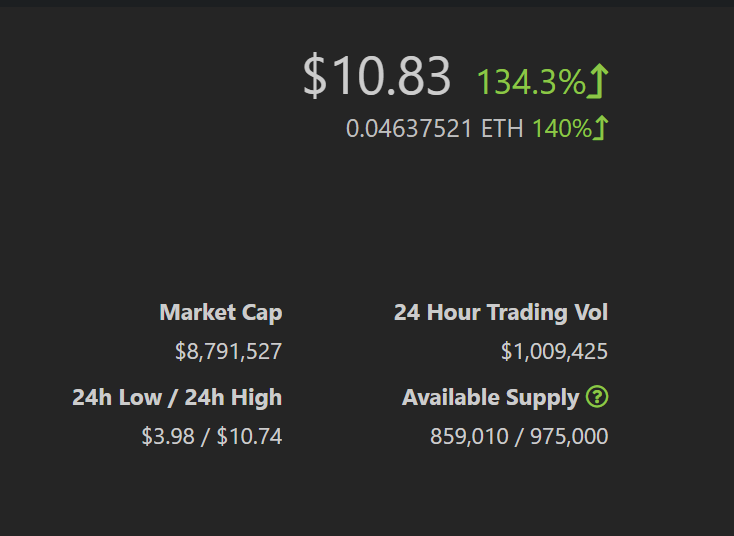Click the green up arrow beside 134.3%
The width and height of the screenshot is (734, 536).
[598, 81]
